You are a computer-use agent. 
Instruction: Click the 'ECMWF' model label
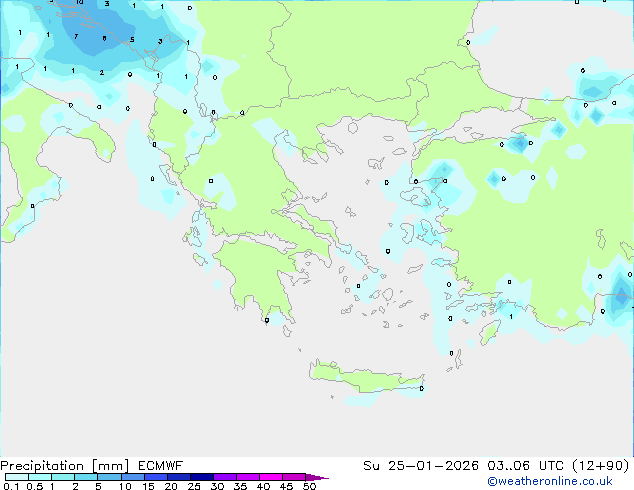pos(161,466)
